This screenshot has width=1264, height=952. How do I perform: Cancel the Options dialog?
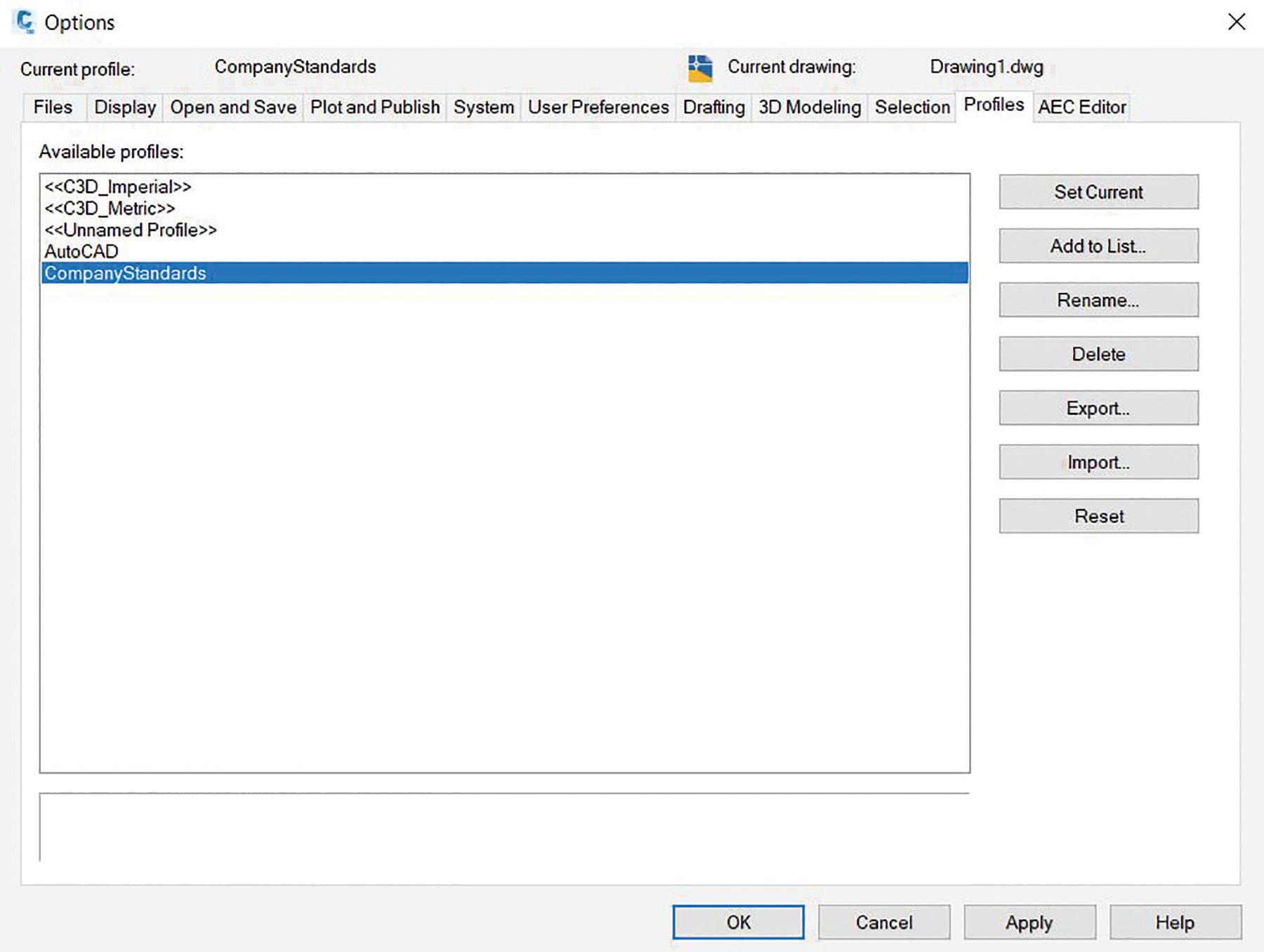coord(884,922)
